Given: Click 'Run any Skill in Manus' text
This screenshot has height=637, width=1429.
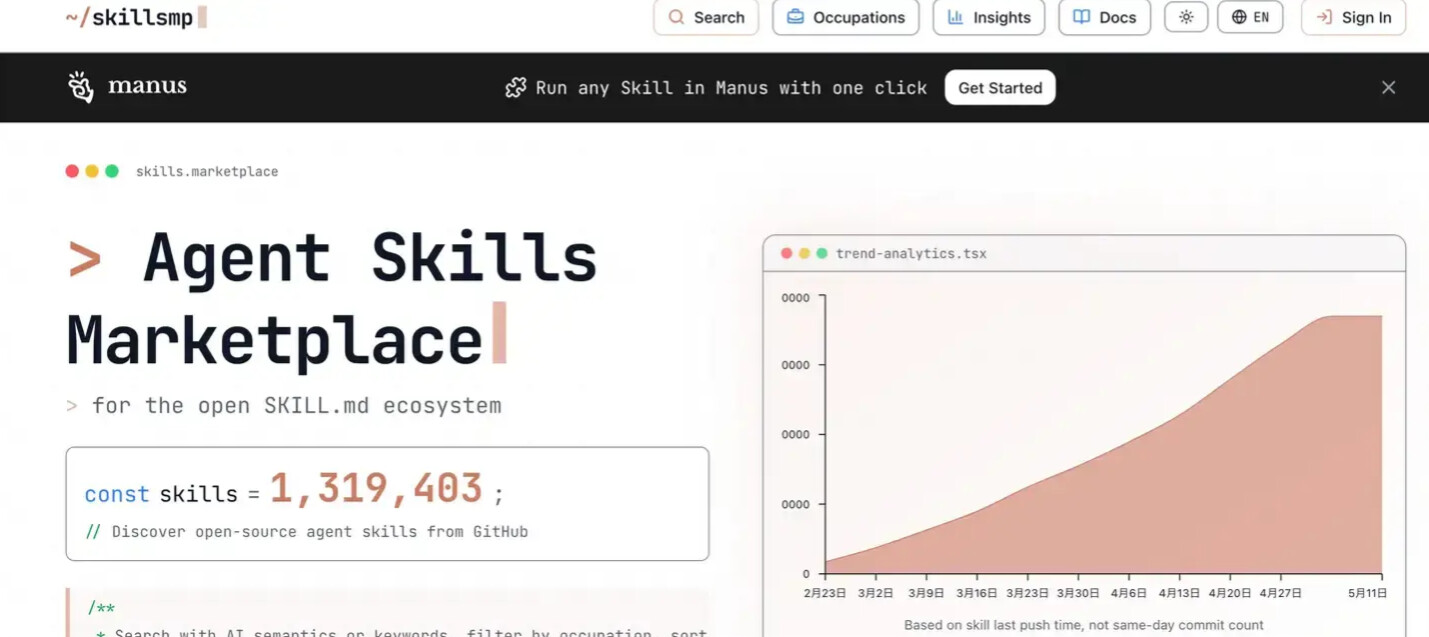Looking at the screenshot, I should (x=731, y=88).
